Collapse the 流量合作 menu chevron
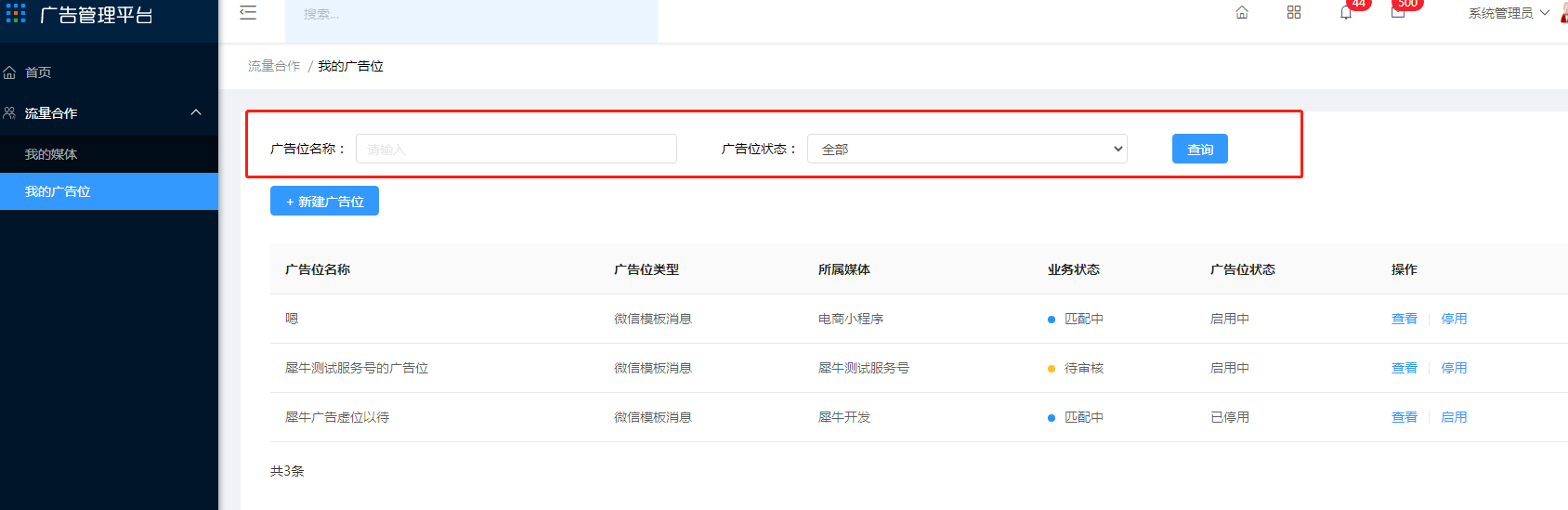The width and height of the screenshot is (1568, 510). click(196, 112)
